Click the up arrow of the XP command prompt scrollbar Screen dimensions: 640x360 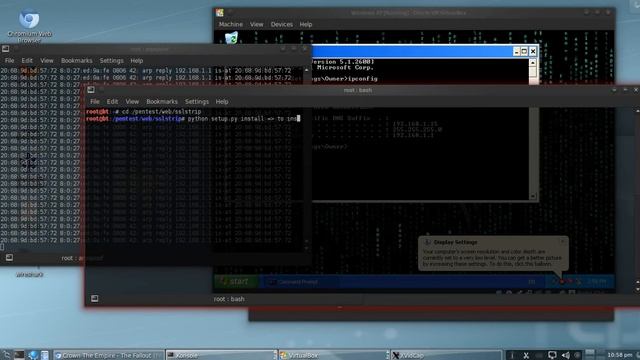click(x=533, y=62)
